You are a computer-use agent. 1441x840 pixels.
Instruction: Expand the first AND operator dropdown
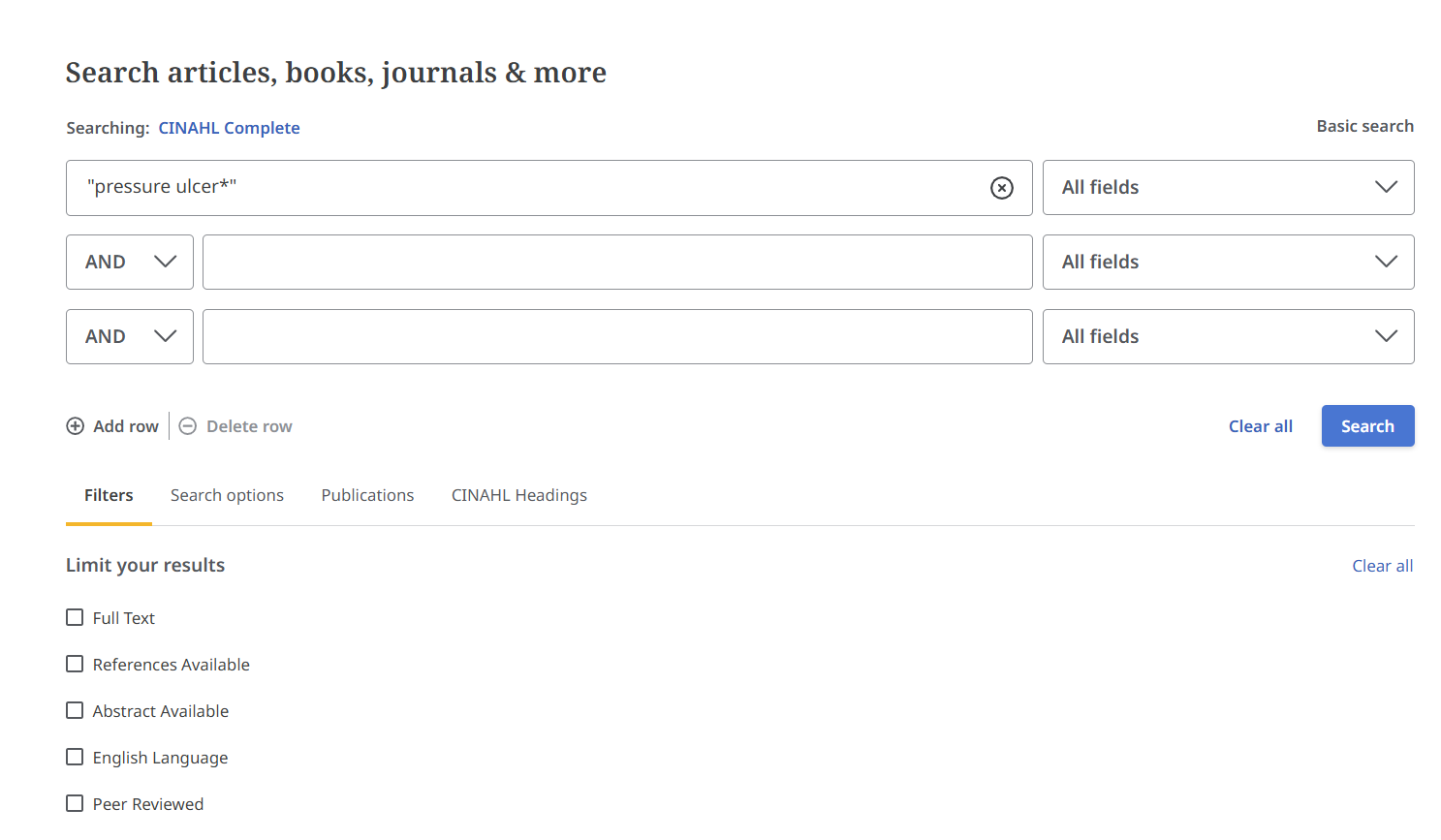pyautogui.click(x=130, y=263)
